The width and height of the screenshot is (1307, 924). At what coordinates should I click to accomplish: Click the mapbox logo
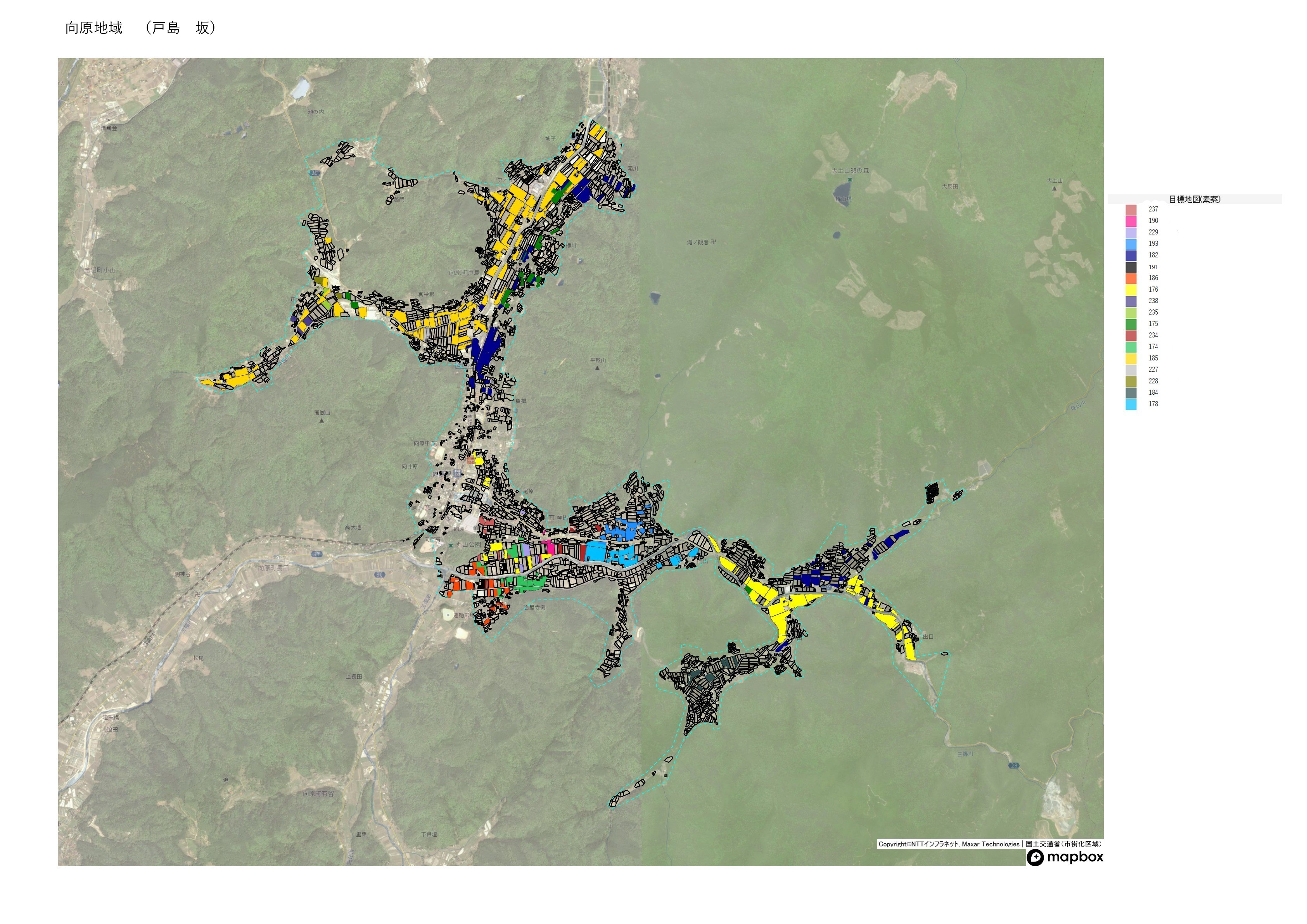[1065, 857]
